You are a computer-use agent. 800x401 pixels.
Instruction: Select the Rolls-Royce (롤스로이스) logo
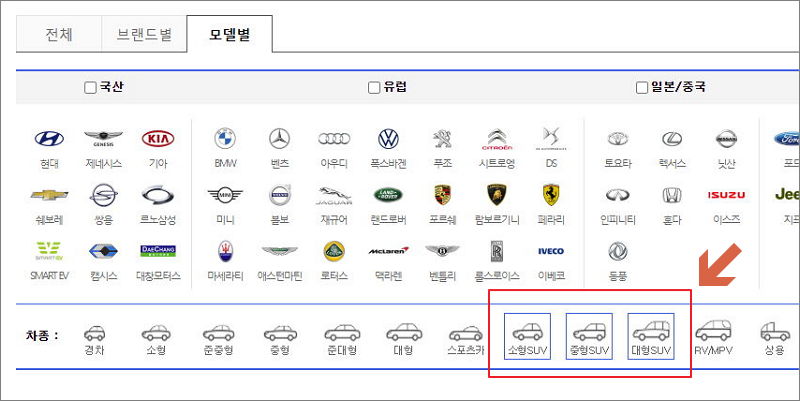(x=497, y=251)
